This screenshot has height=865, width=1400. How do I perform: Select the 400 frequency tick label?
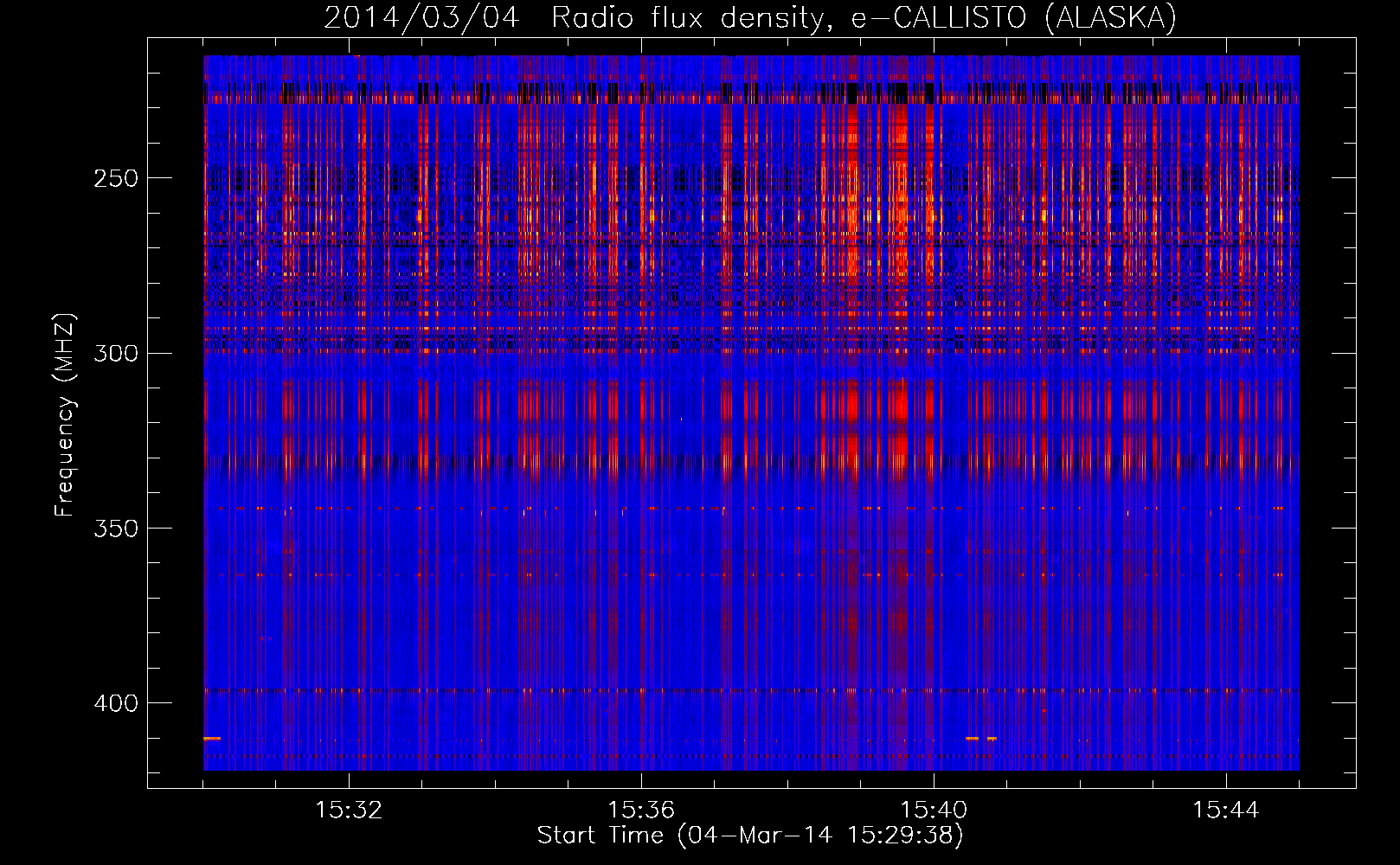tap(116, 703)
